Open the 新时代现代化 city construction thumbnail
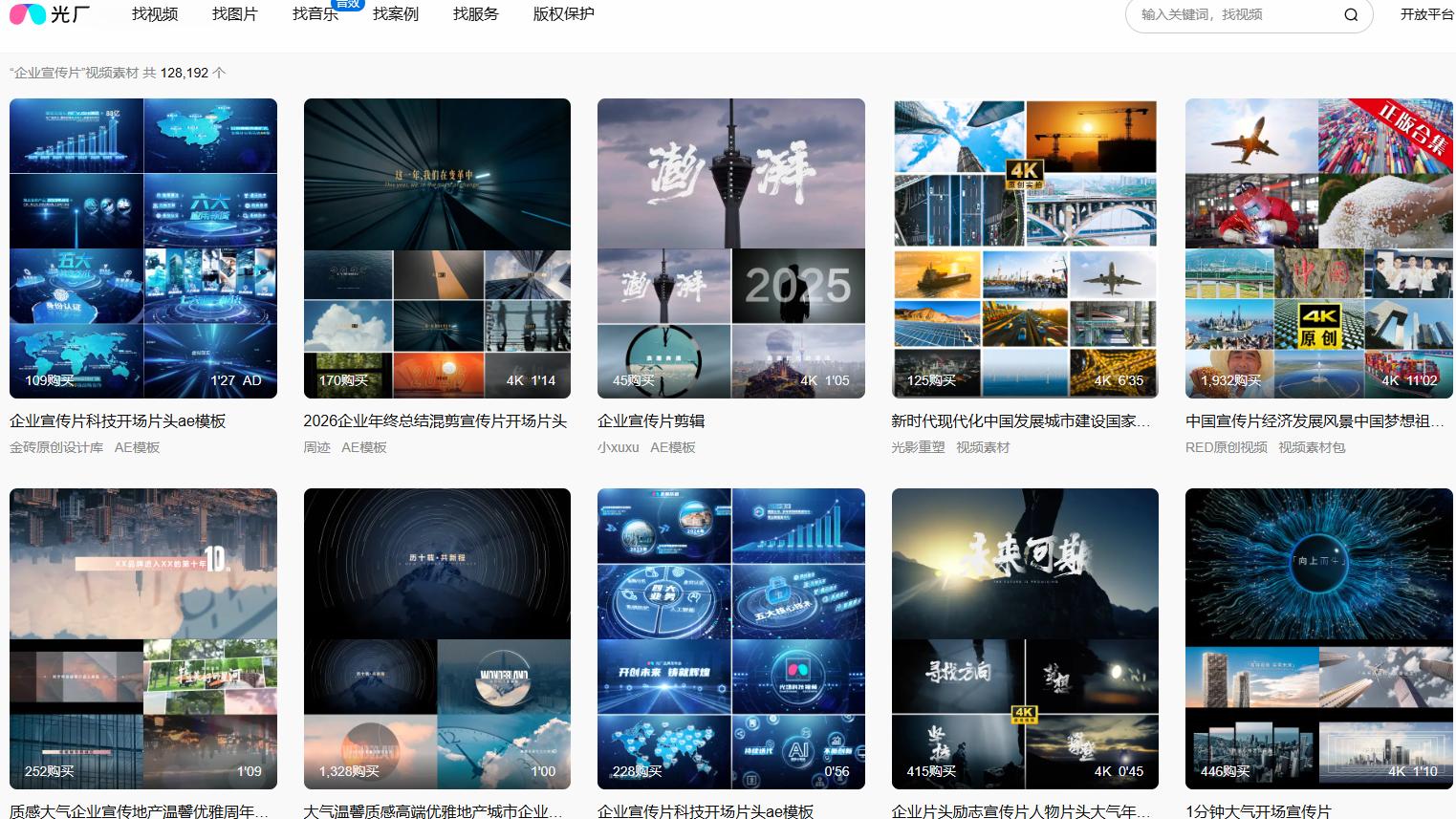 coord(1025,248)
